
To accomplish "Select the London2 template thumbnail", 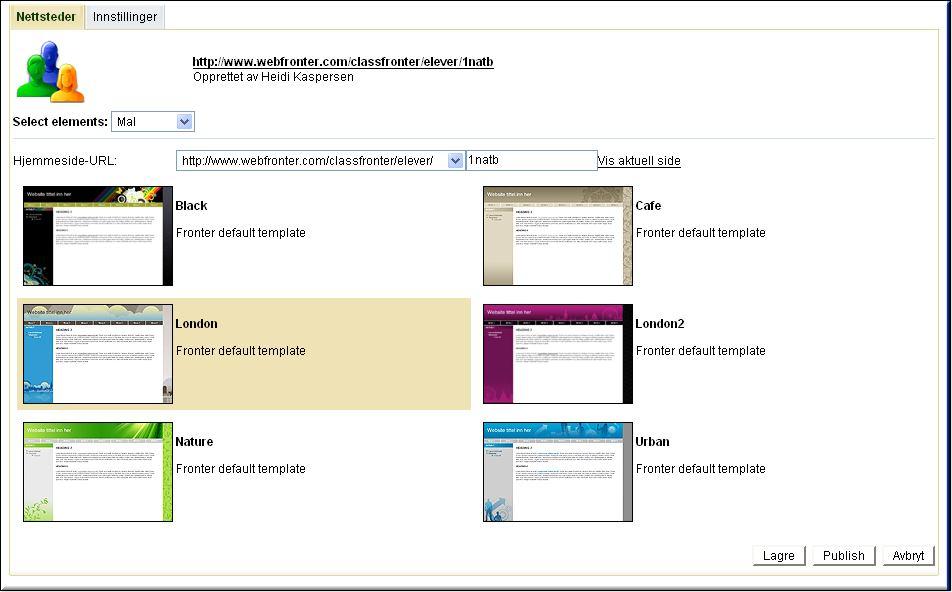I will tap(558, 354).
